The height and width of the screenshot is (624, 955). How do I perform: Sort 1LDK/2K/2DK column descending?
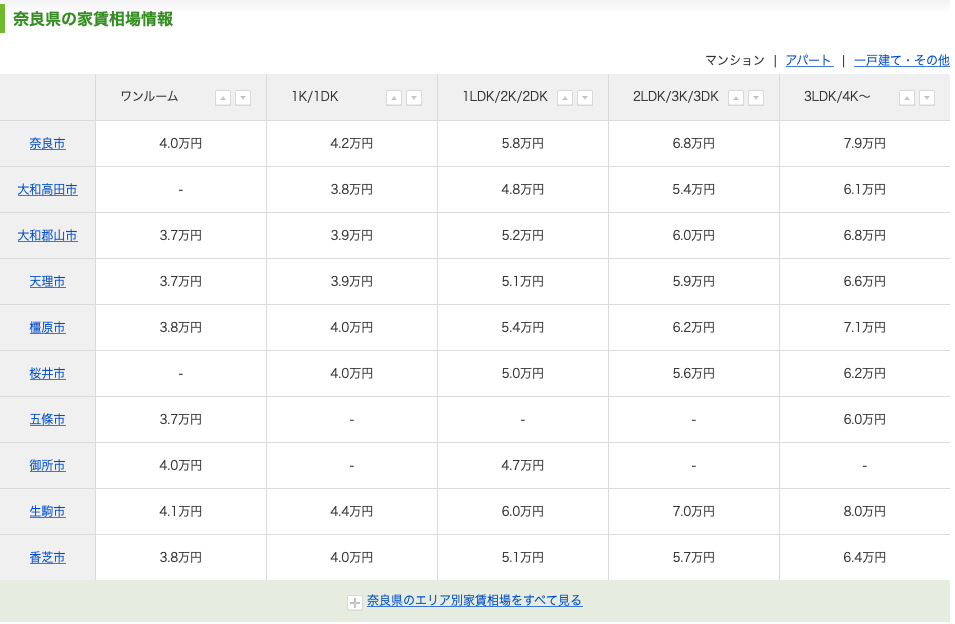[585, 98]
